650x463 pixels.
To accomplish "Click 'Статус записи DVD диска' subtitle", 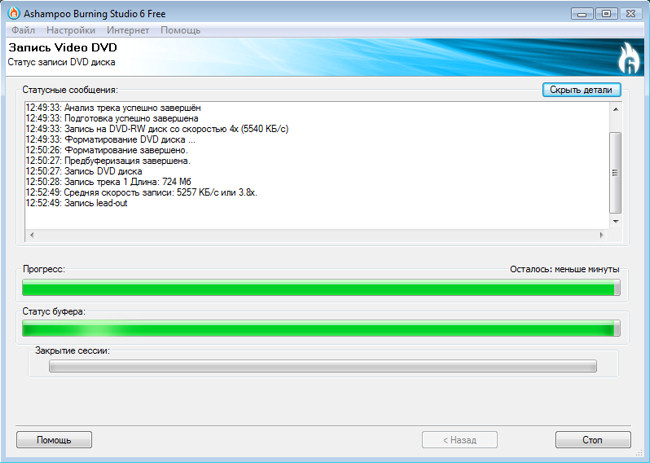I will pyautogui.click(x=61, y=62).
